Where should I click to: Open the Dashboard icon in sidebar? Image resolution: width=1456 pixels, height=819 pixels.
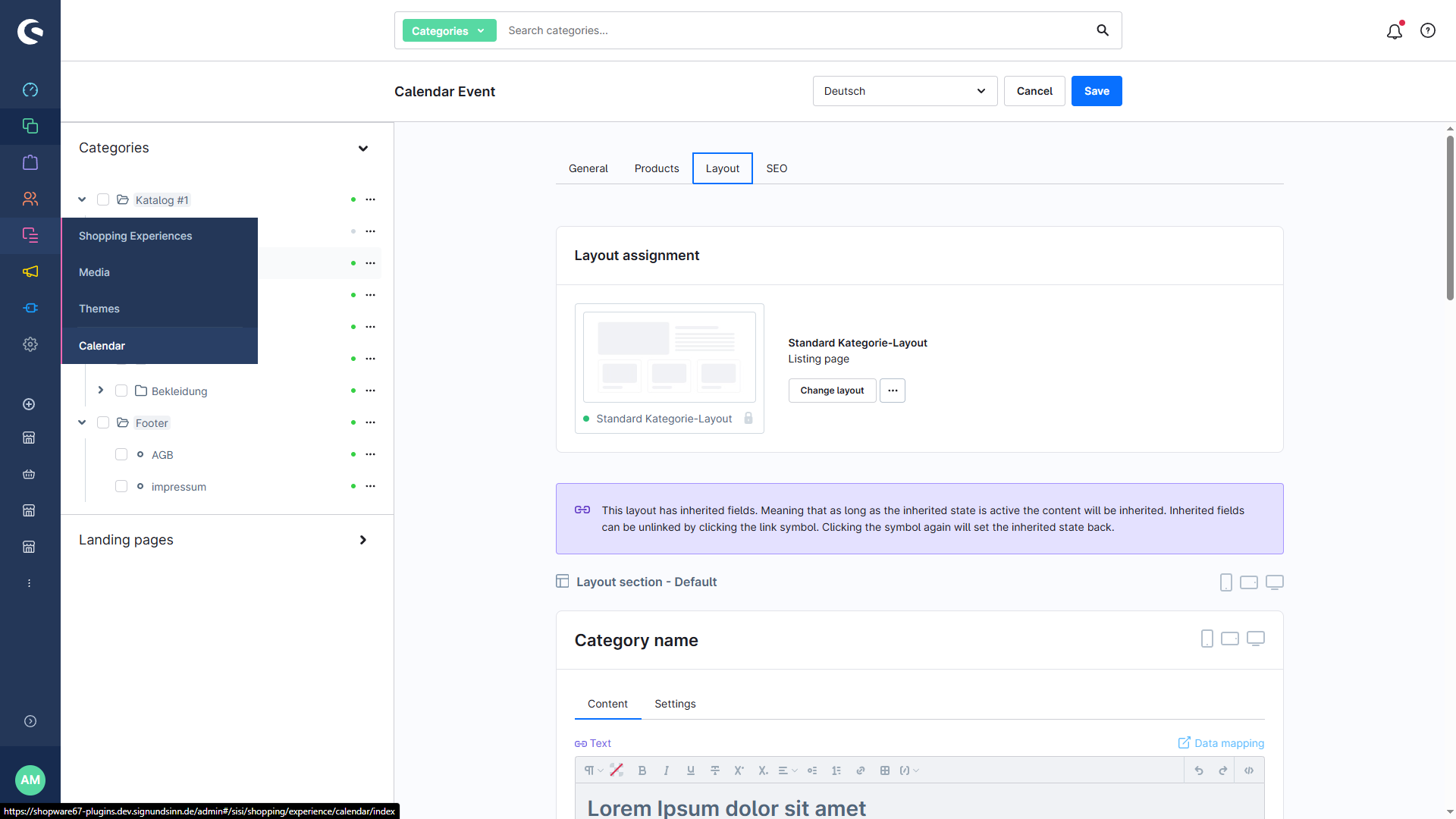pos(30,89)
